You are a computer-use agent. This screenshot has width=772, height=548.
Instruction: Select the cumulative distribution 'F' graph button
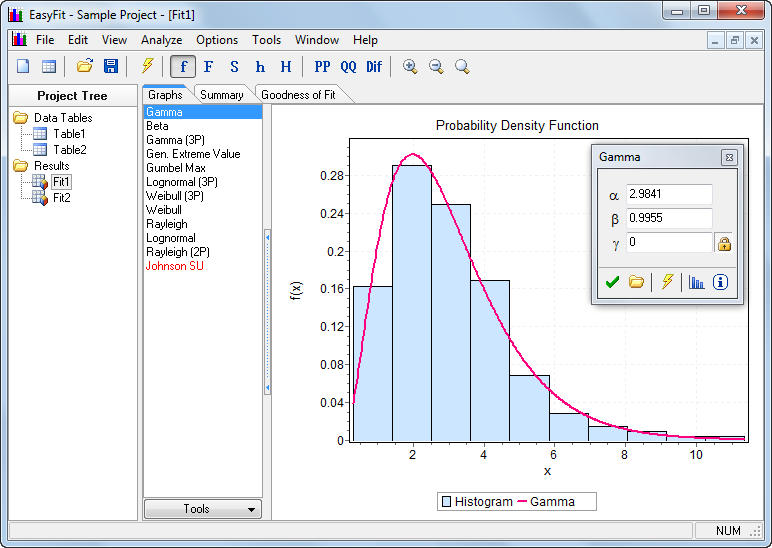tap(208, 67)
